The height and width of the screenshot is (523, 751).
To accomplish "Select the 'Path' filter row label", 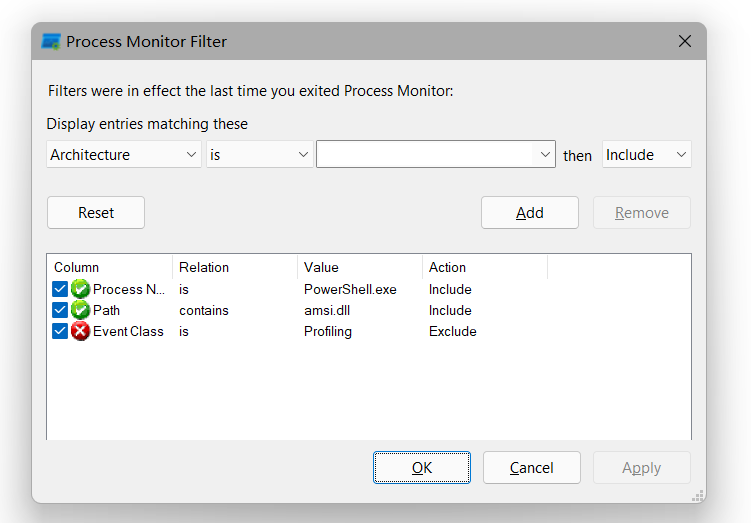I will [106, 310].
